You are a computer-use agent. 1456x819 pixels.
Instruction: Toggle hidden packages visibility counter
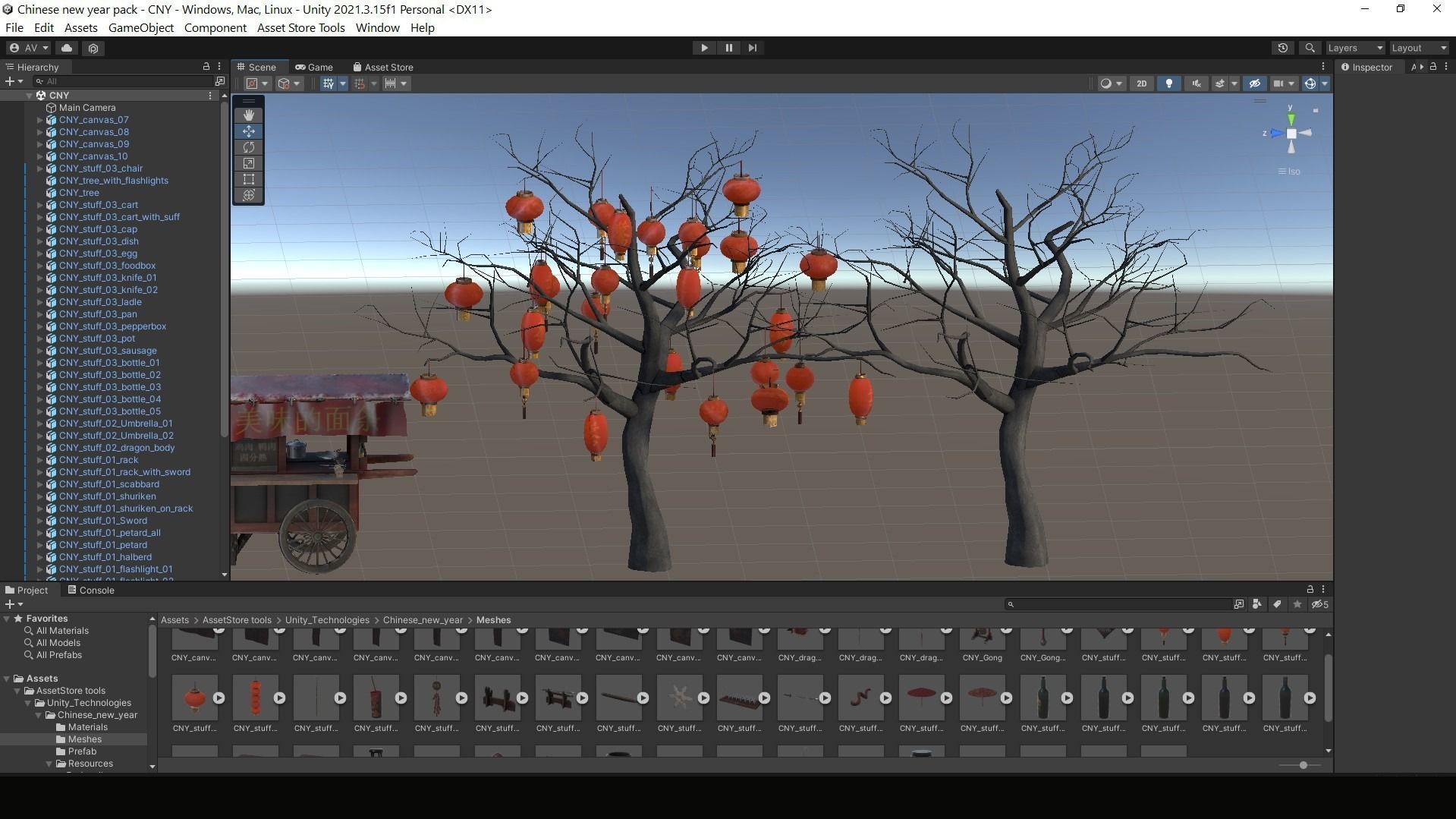(1320, 604)
